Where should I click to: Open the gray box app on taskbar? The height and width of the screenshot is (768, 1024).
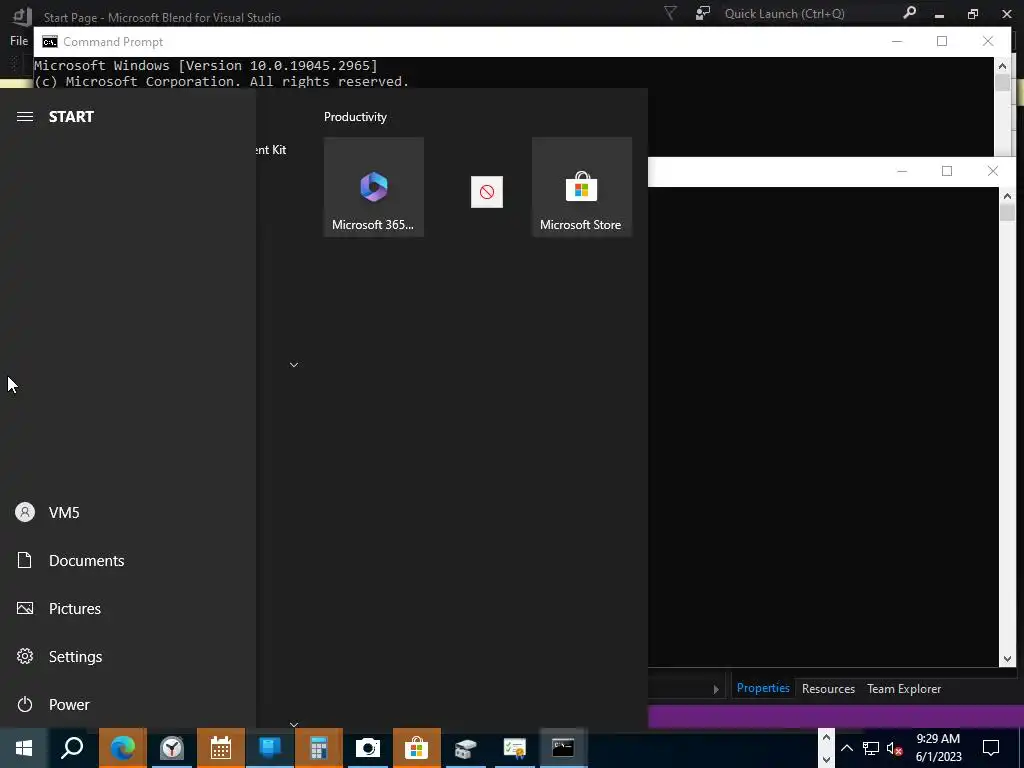pyautogui.click(x=466, y=748)
